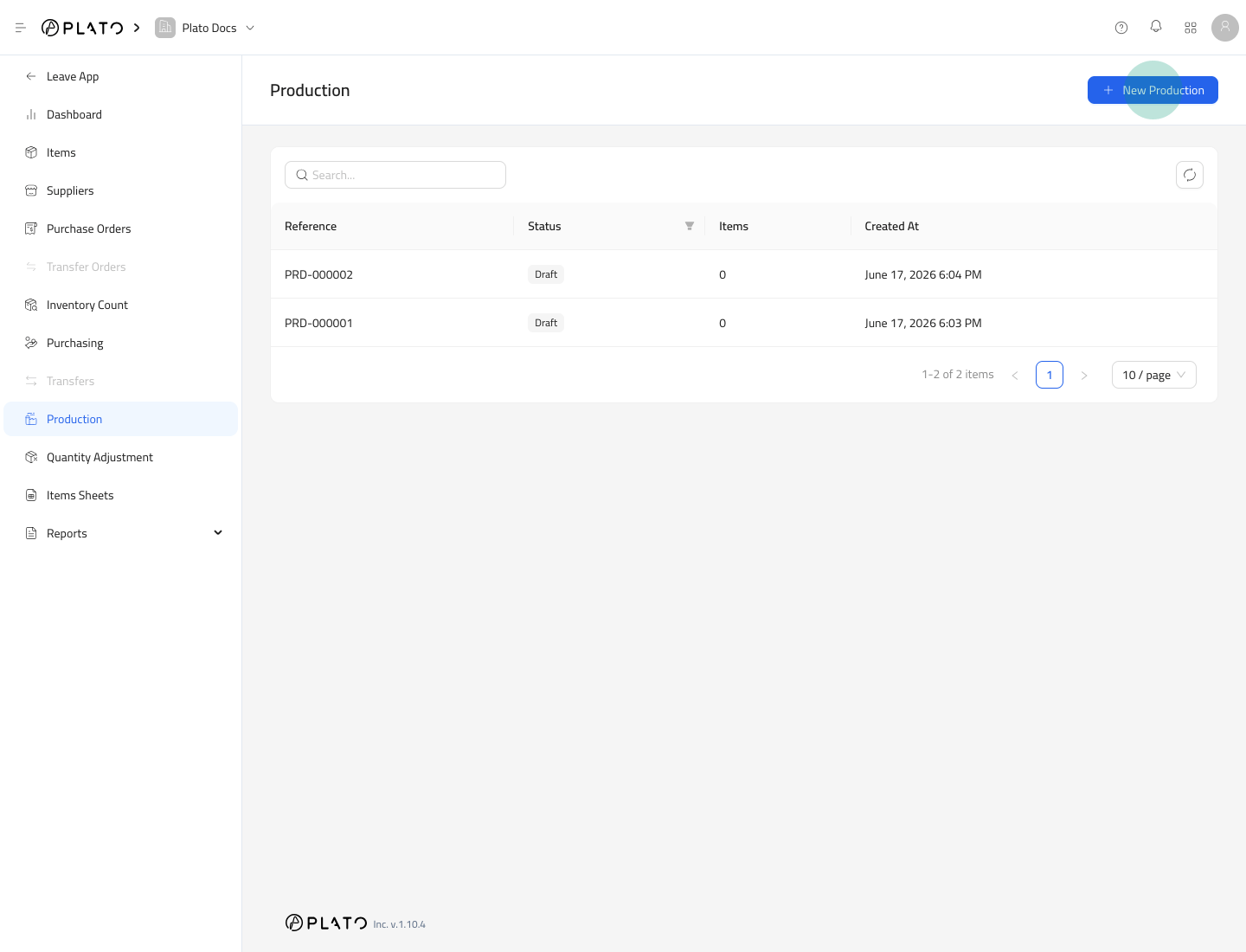Click the refresh icon above the table
The width and height of the screenshot is (1246, 952).
tap(1190, 175)
